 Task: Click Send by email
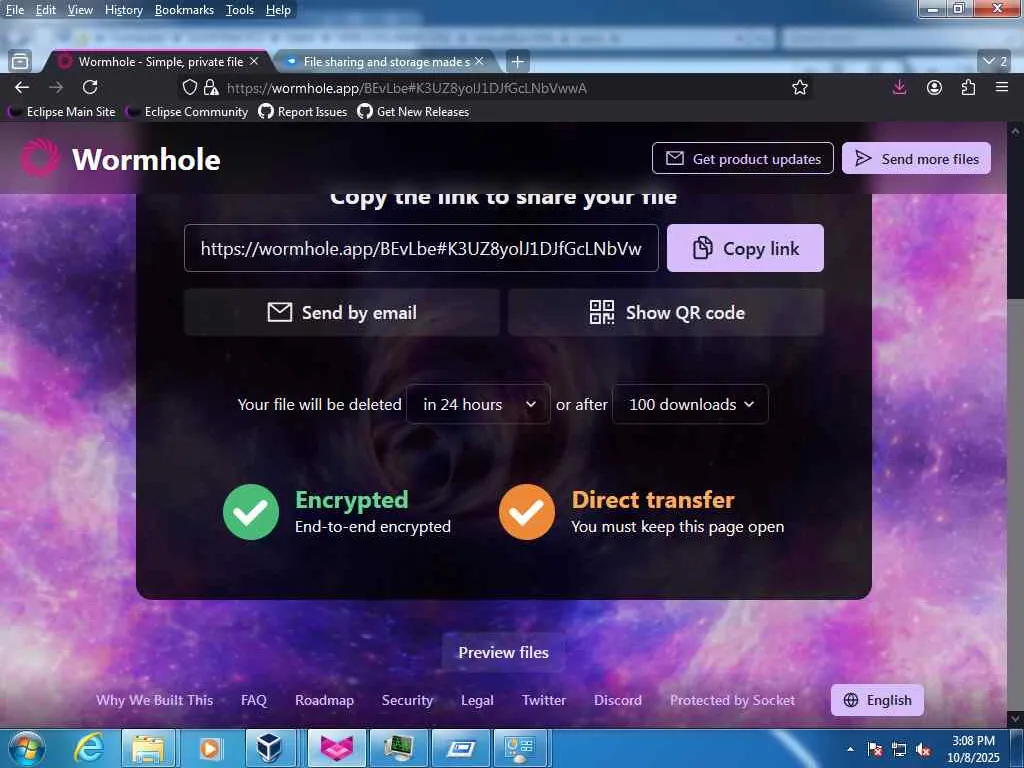point(342,312)
